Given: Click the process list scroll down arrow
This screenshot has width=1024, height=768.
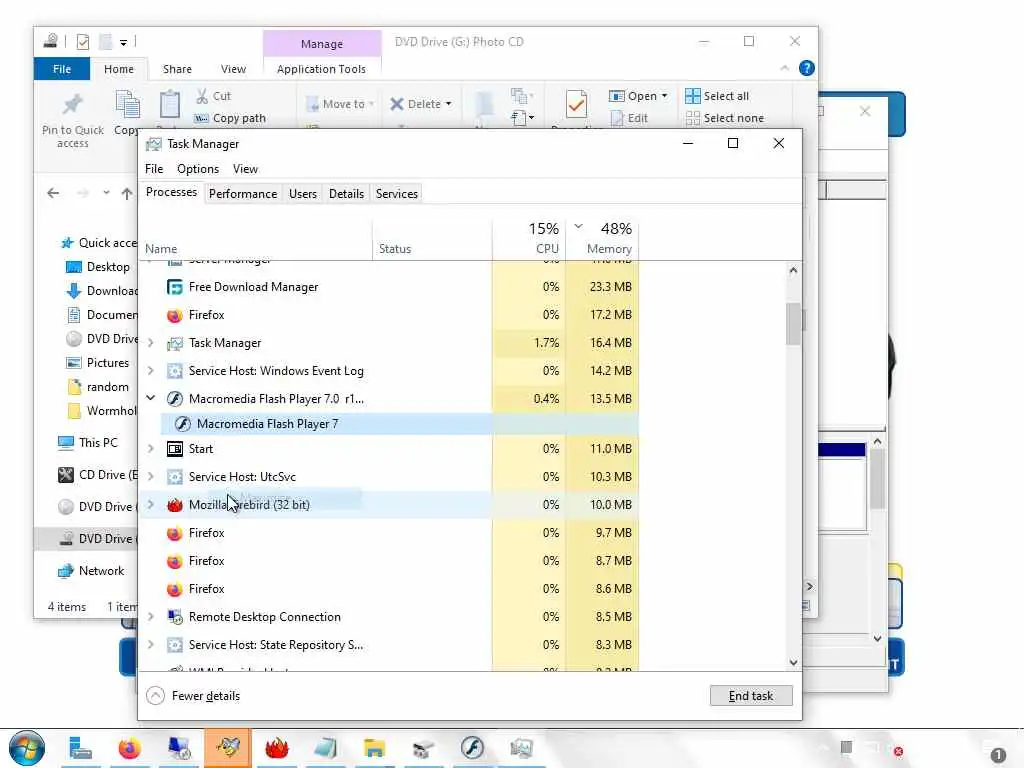Looking at the screenshot, I should pos(793,662).
